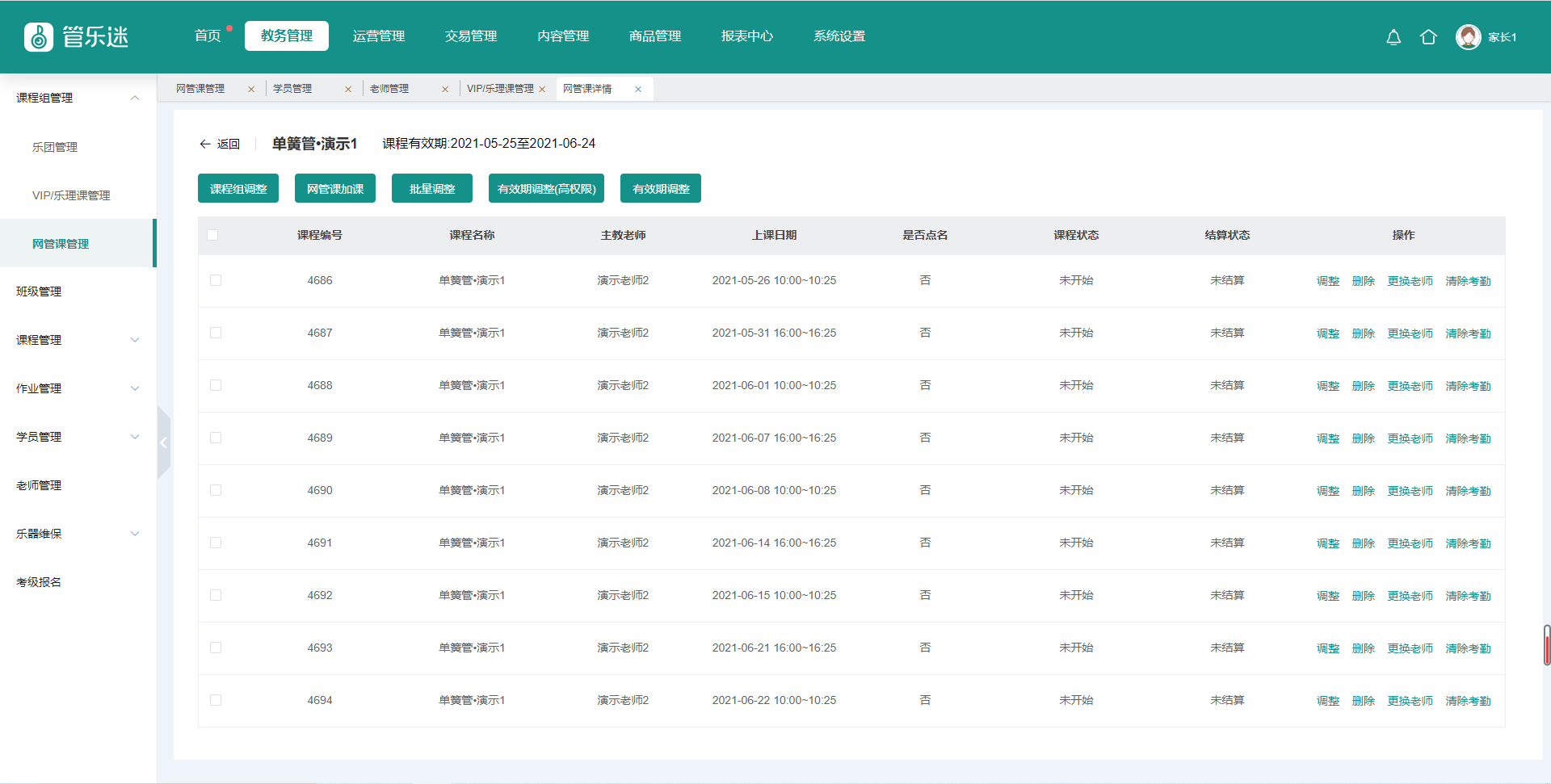Image resolution: width=1551 pixels, height=784 pixels.
Task: Close the 学员管理 tab
Action: pyautogui.click(x=348, y=89)
